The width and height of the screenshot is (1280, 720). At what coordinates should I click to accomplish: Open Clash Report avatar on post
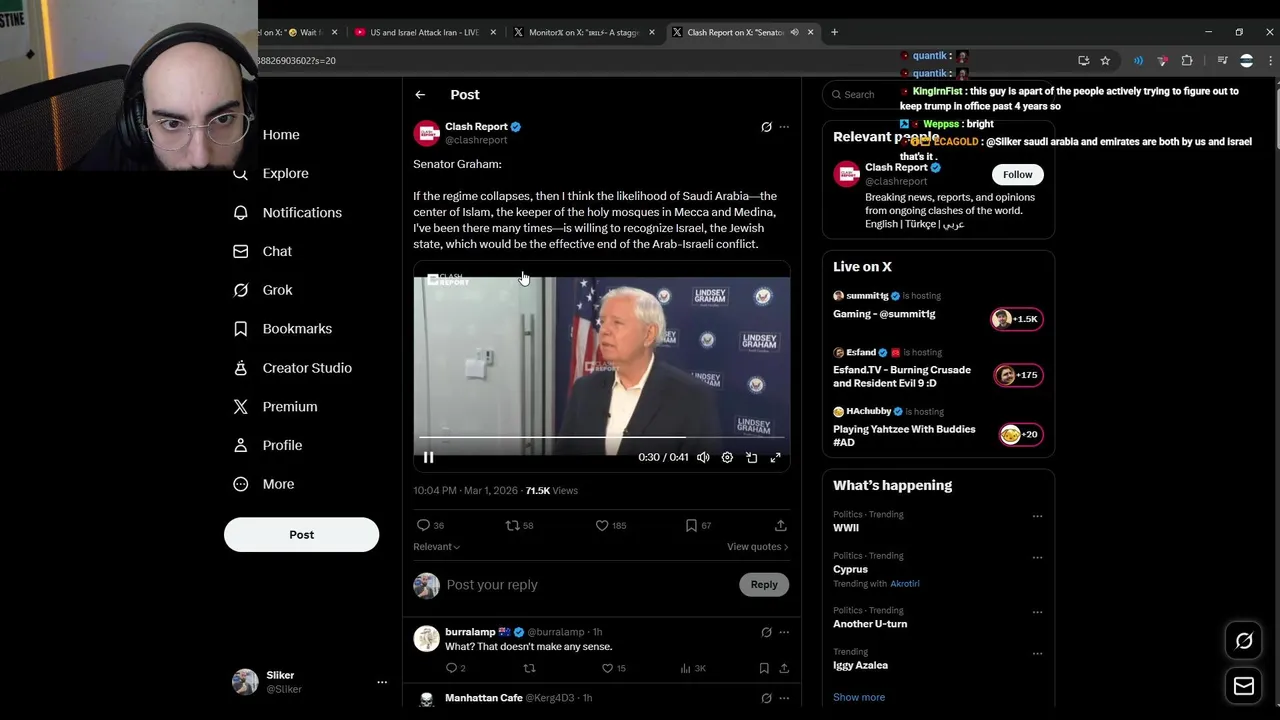tap(427, 134)
